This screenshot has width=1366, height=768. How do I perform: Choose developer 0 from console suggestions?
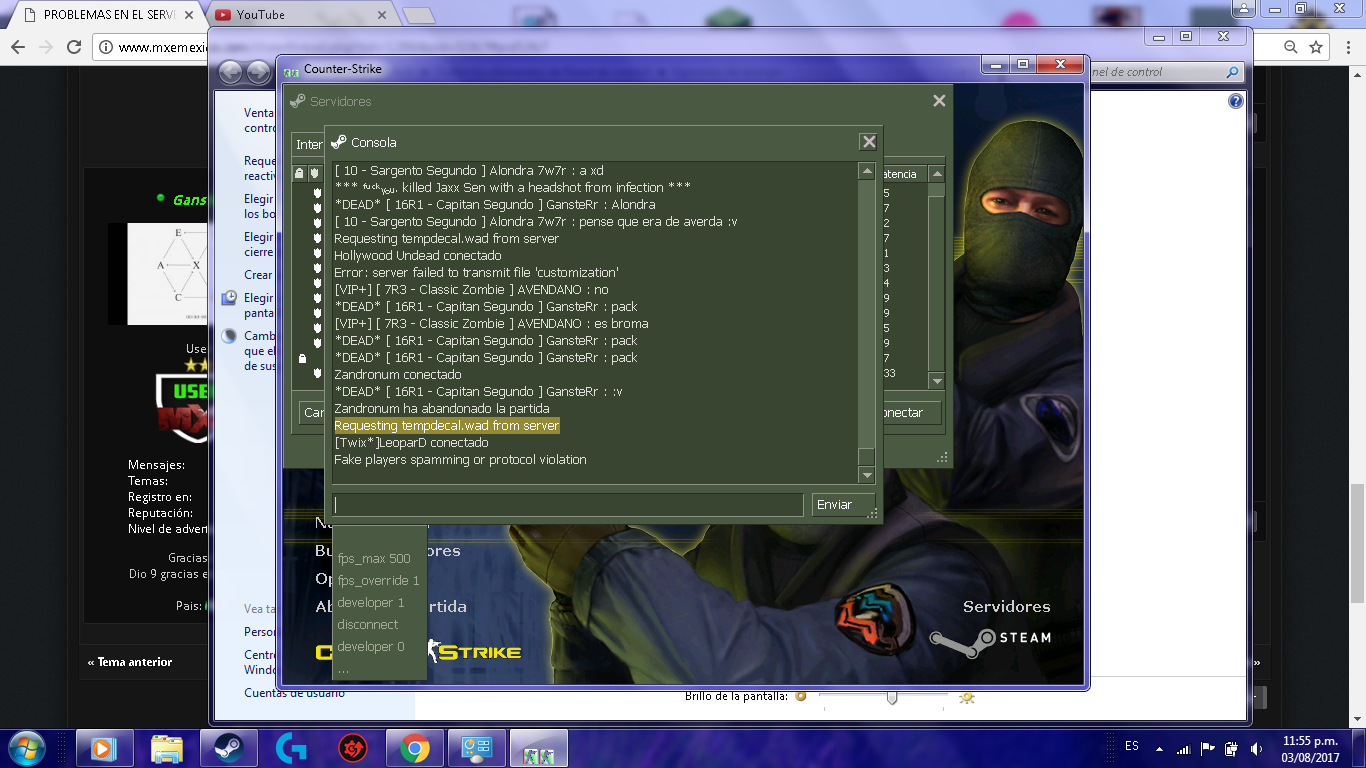click(371, 646)
